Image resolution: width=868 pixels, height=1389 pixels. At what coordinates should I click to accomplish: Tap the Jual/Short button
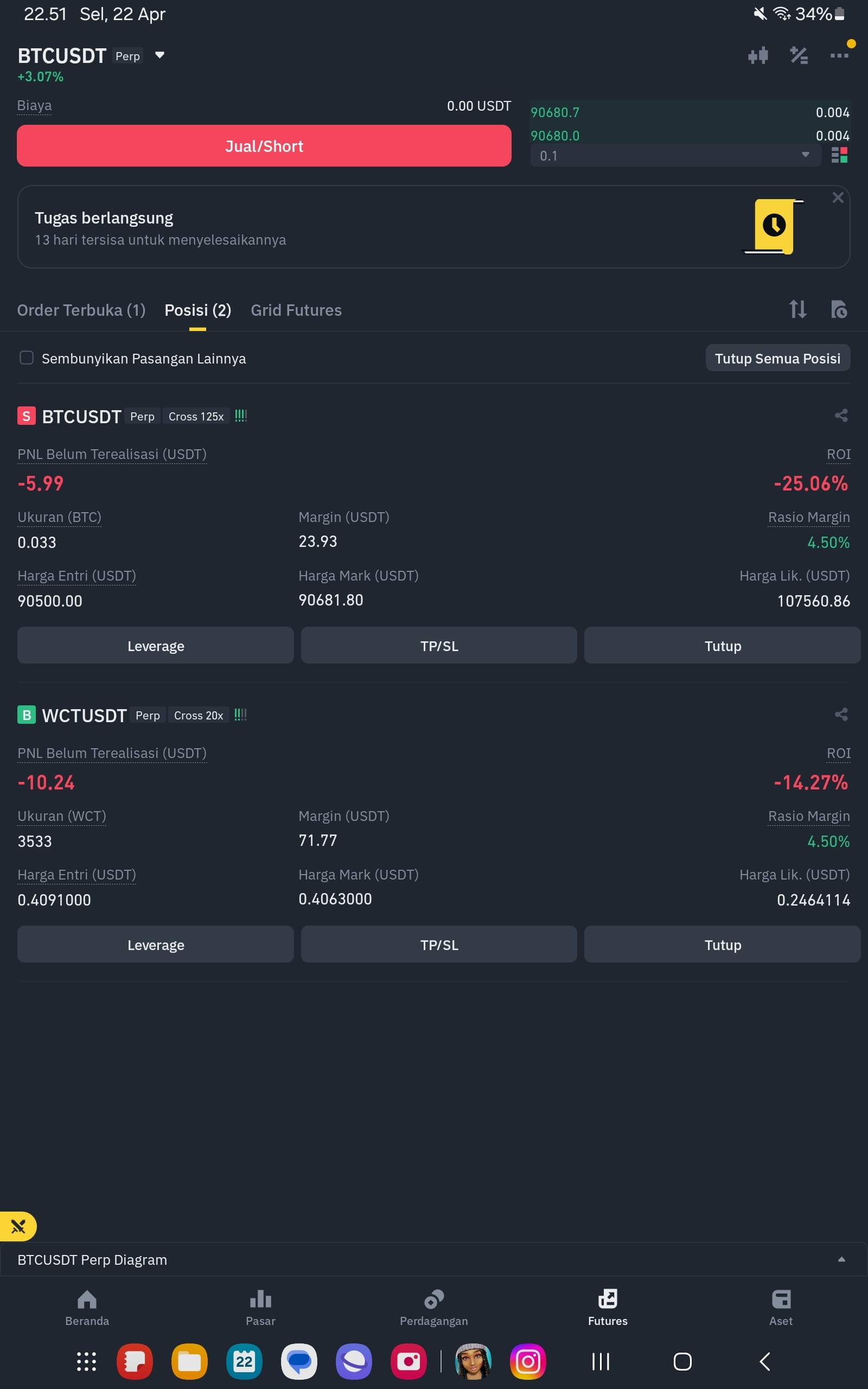(264, 146)
